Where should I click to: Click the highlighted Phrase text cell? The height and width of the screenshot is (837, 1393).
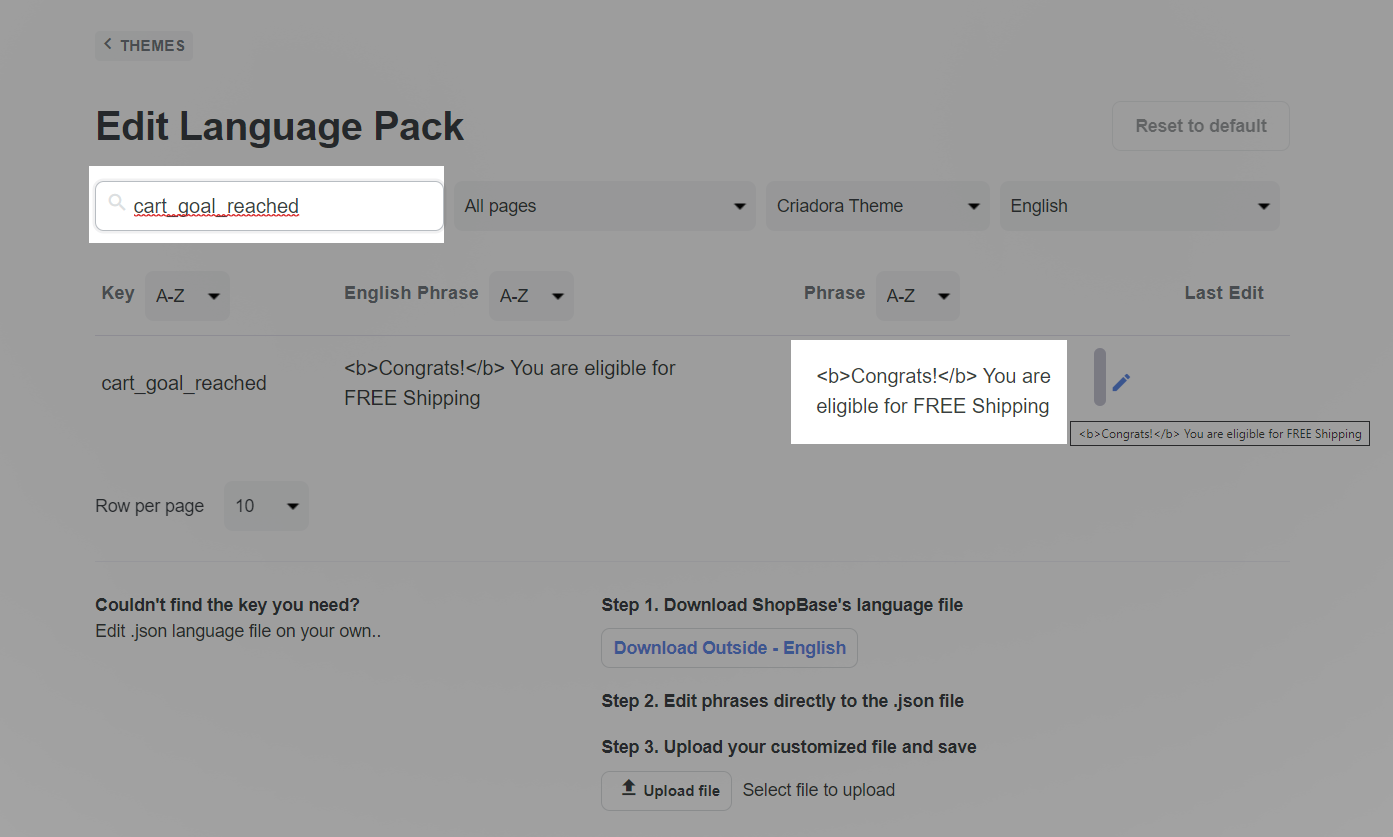(932, 391)
